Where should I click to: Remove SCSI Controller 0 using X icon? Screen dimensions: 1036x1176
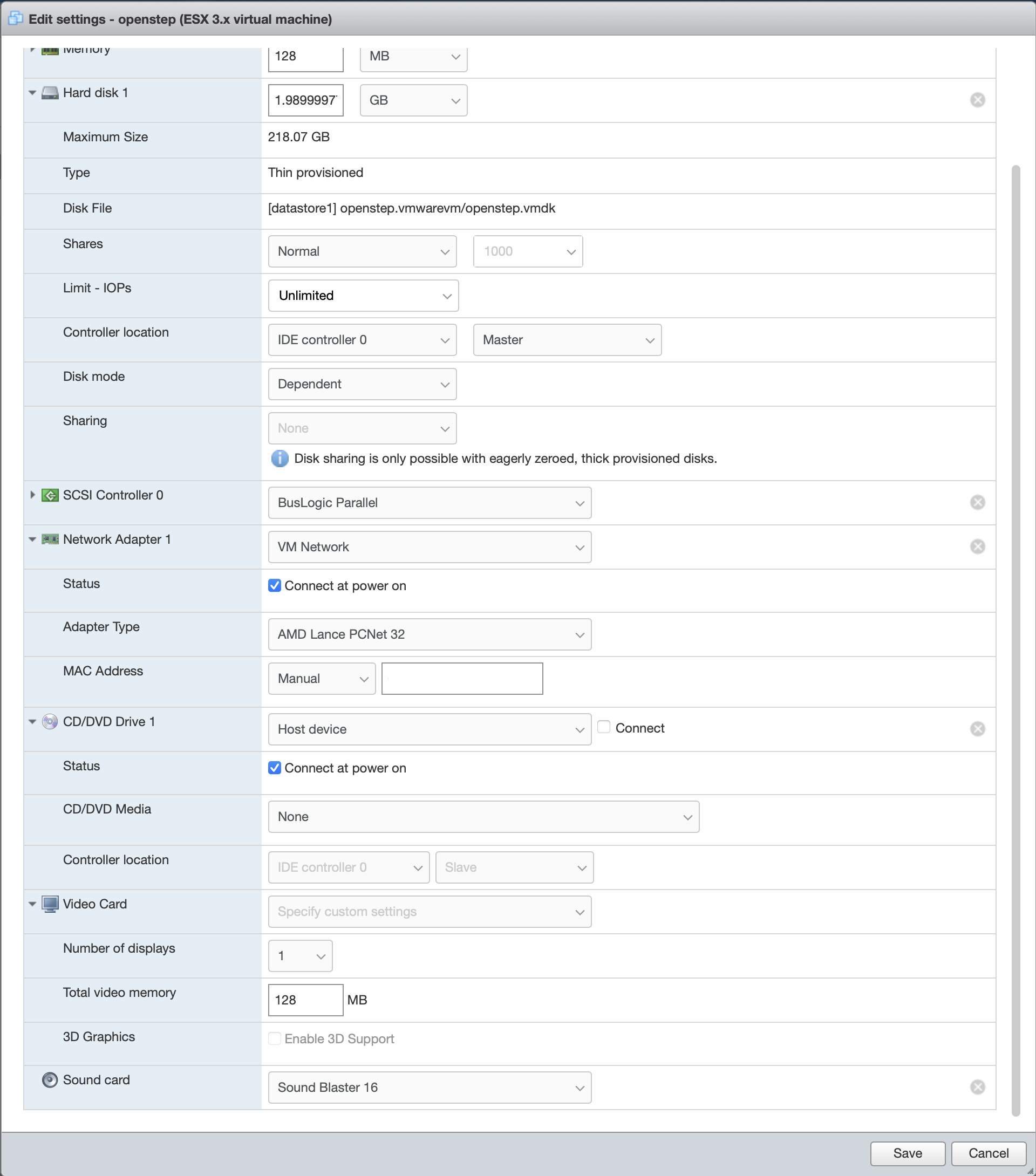977,502
